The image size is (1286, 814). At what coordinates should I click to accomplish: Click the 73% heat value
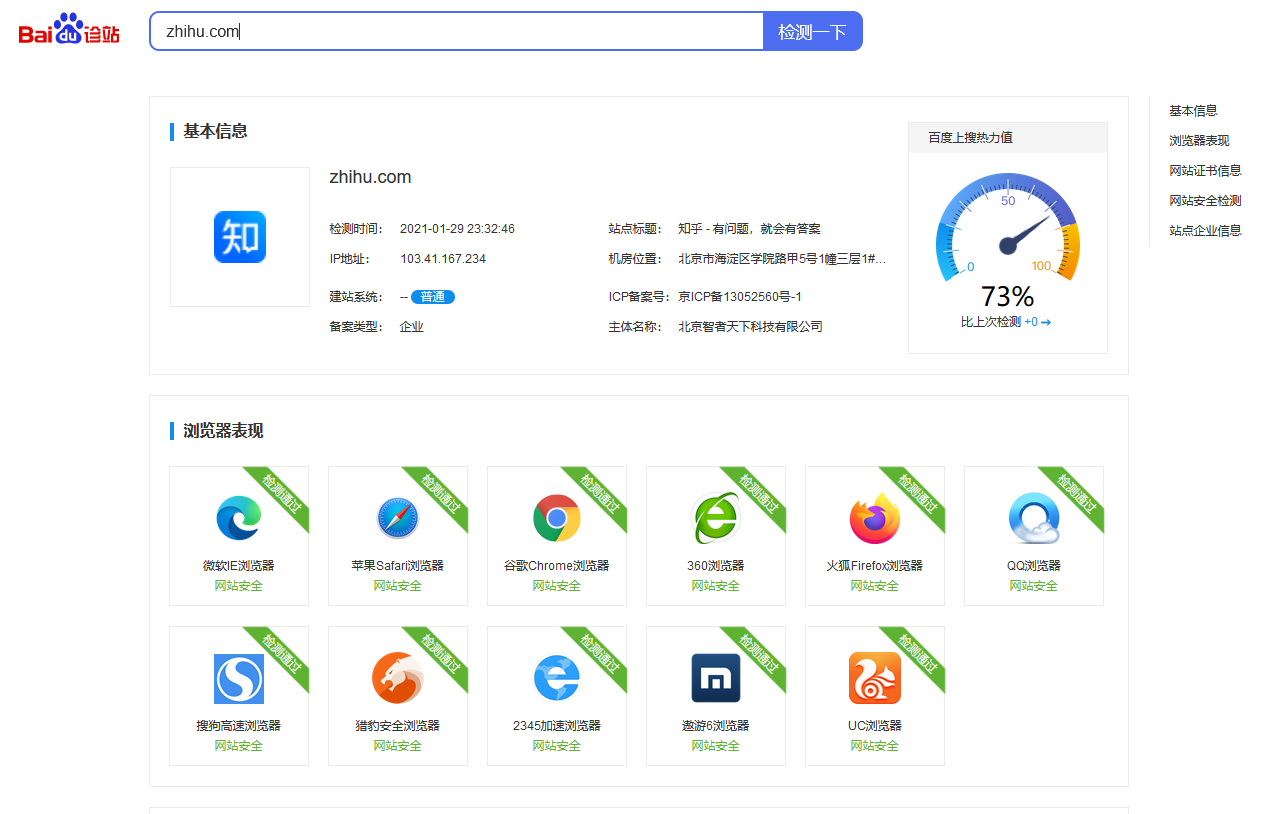tap(1007, 296)
